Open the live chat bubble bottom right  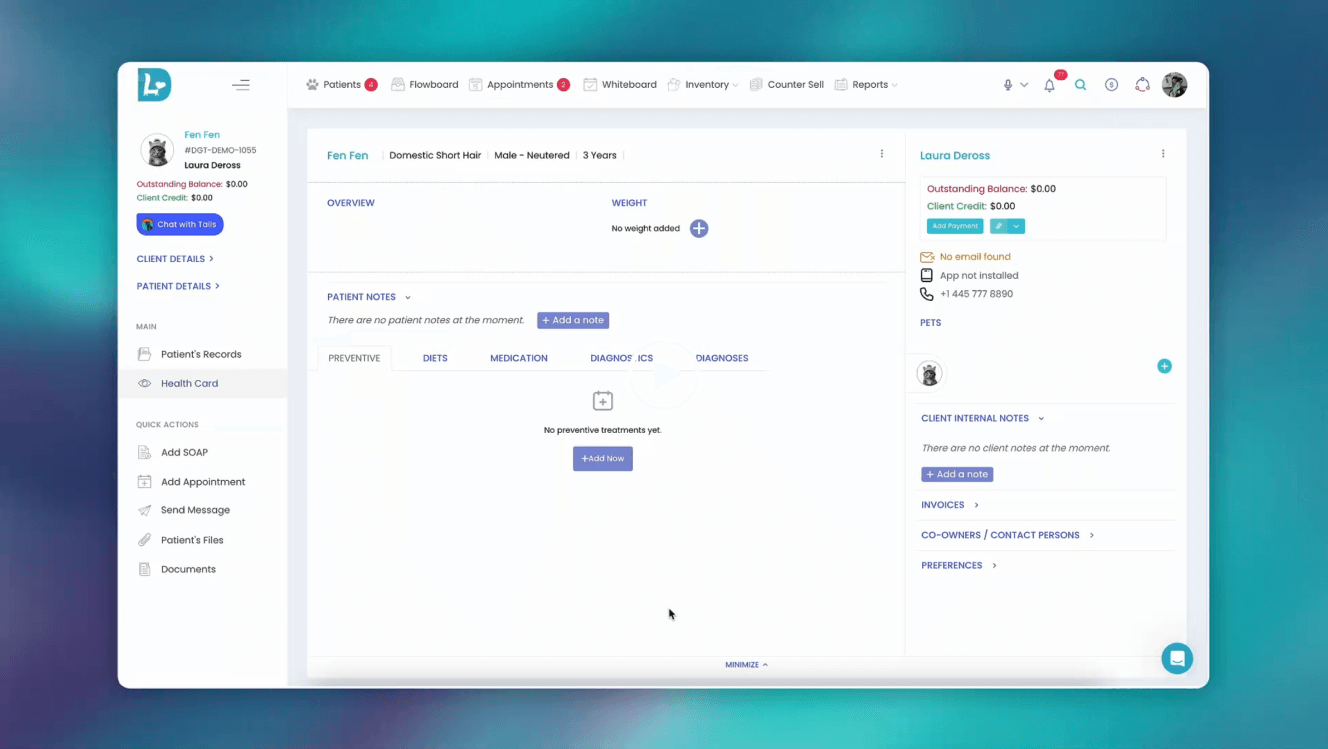(x=1177, y=658)
